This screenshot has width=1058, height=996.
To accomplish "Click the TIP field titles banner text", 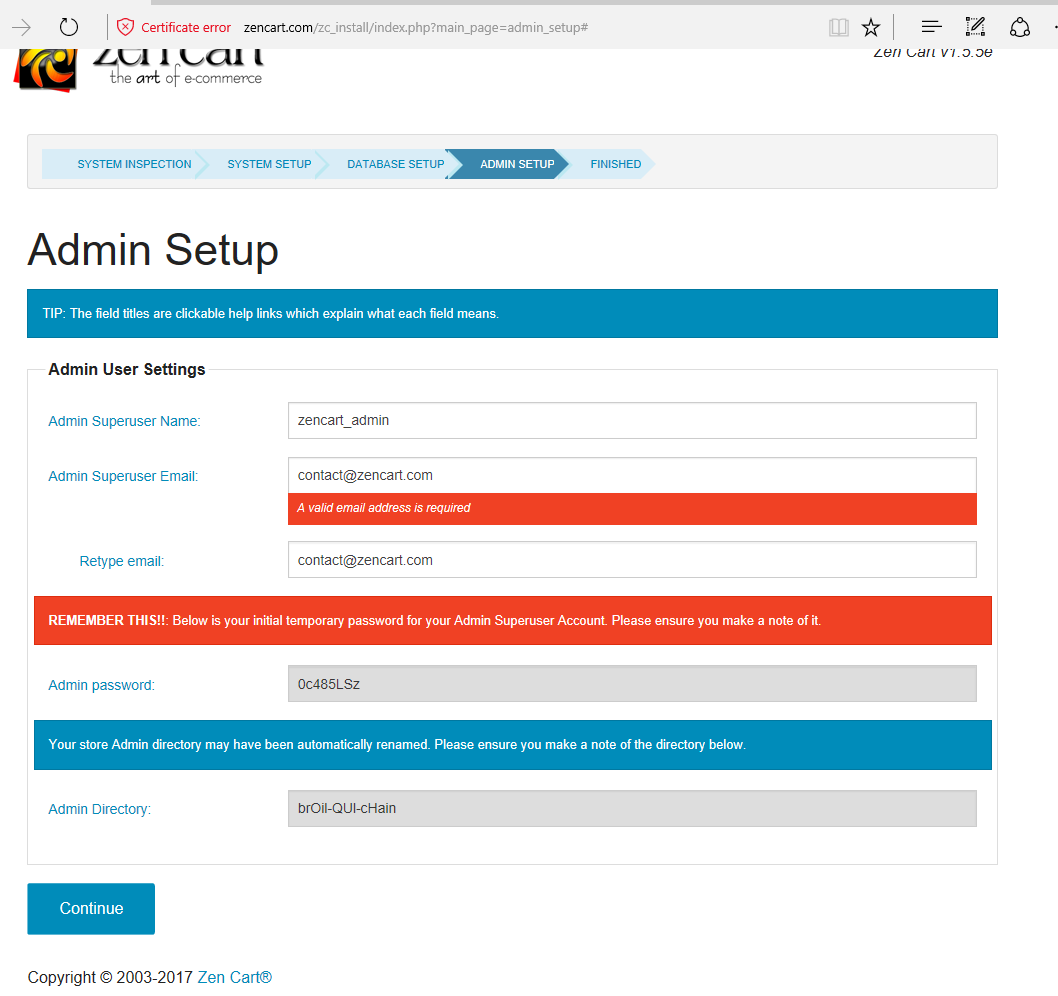I will pyautogui.click(x=271, y=314).
